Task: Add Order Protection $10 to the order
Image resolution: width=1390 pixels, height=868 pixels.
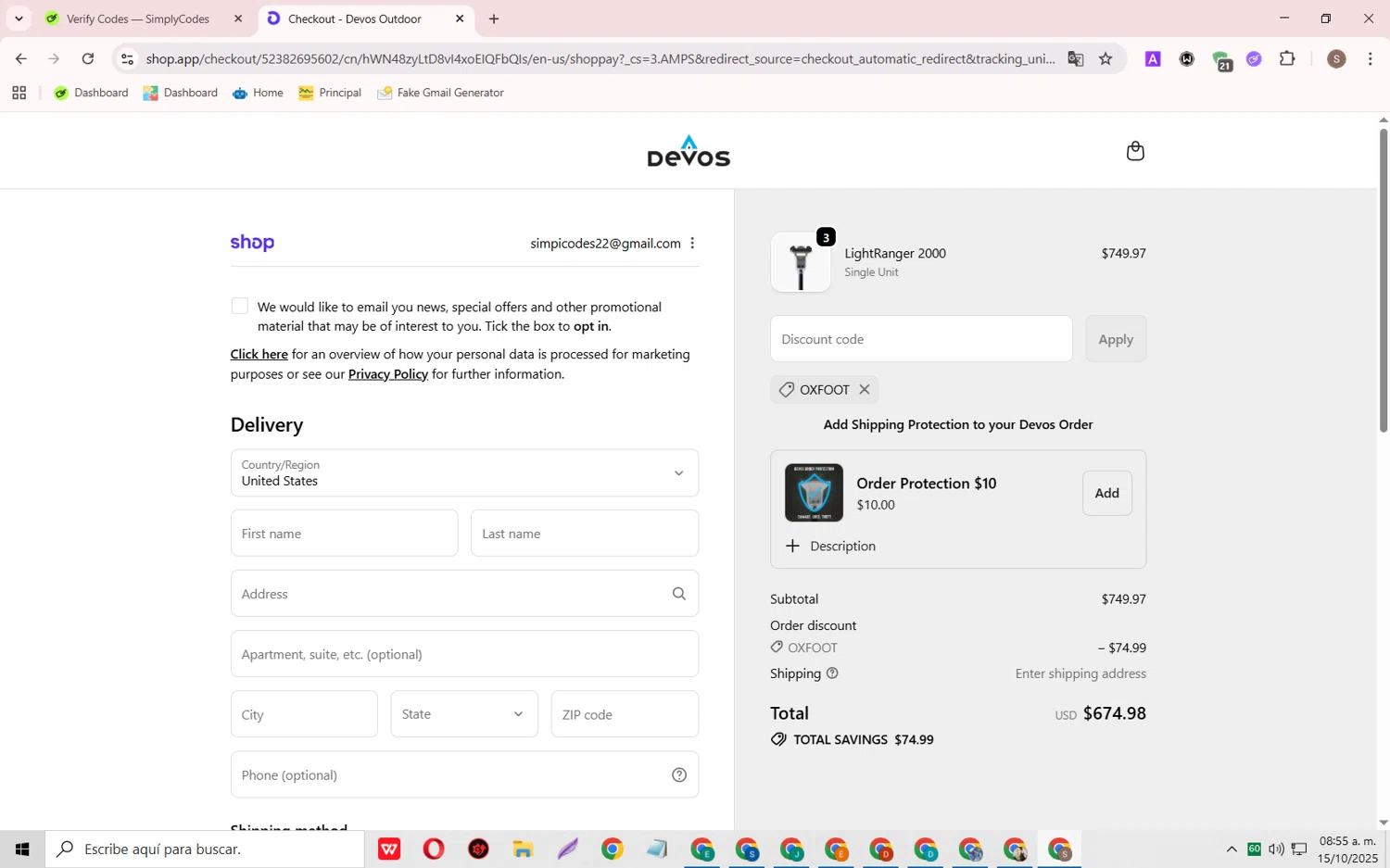Action: pos(1107,493)
